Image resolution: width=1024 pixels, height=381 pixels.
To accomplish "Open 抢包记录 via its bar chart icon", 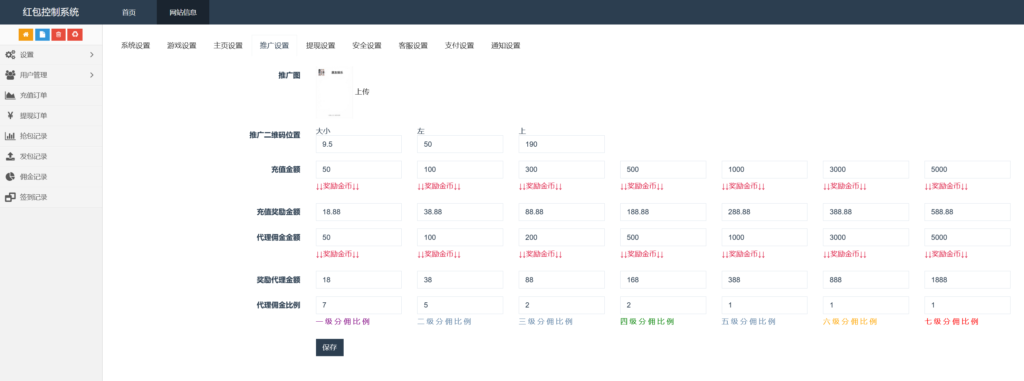I will 10,136.
